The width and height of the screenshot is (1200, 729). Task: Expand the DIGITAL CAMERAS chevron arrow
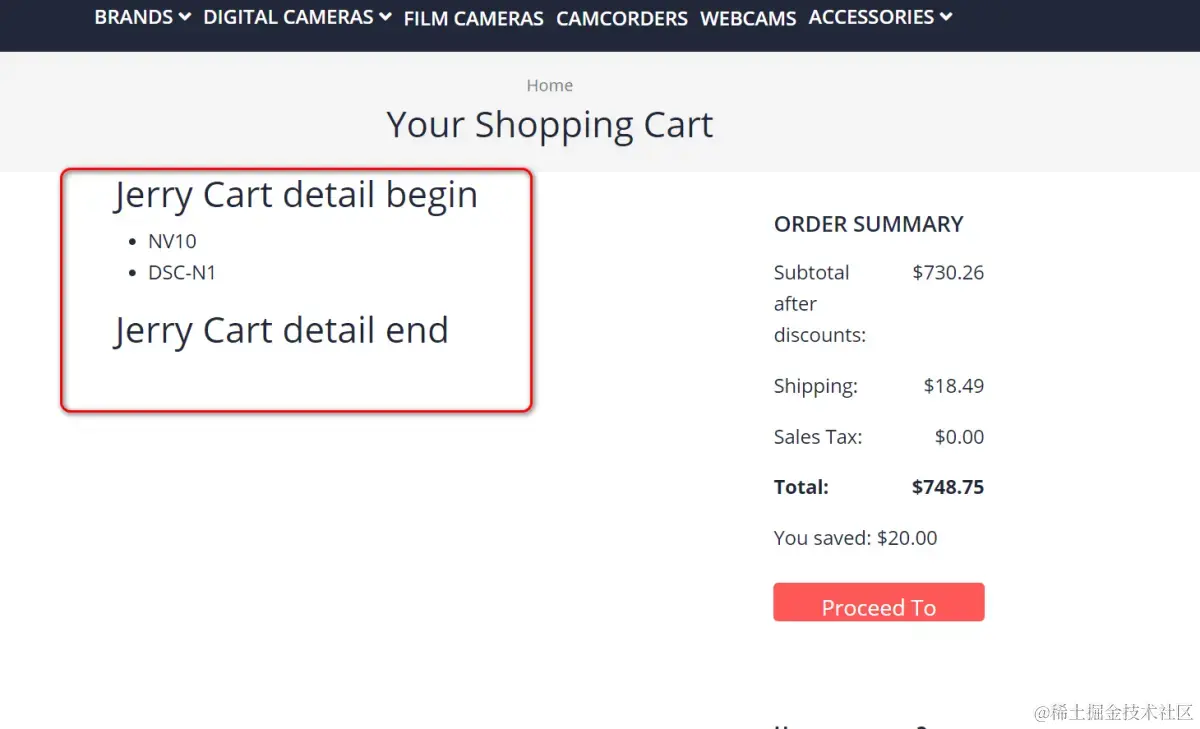(x=385, y=17)
